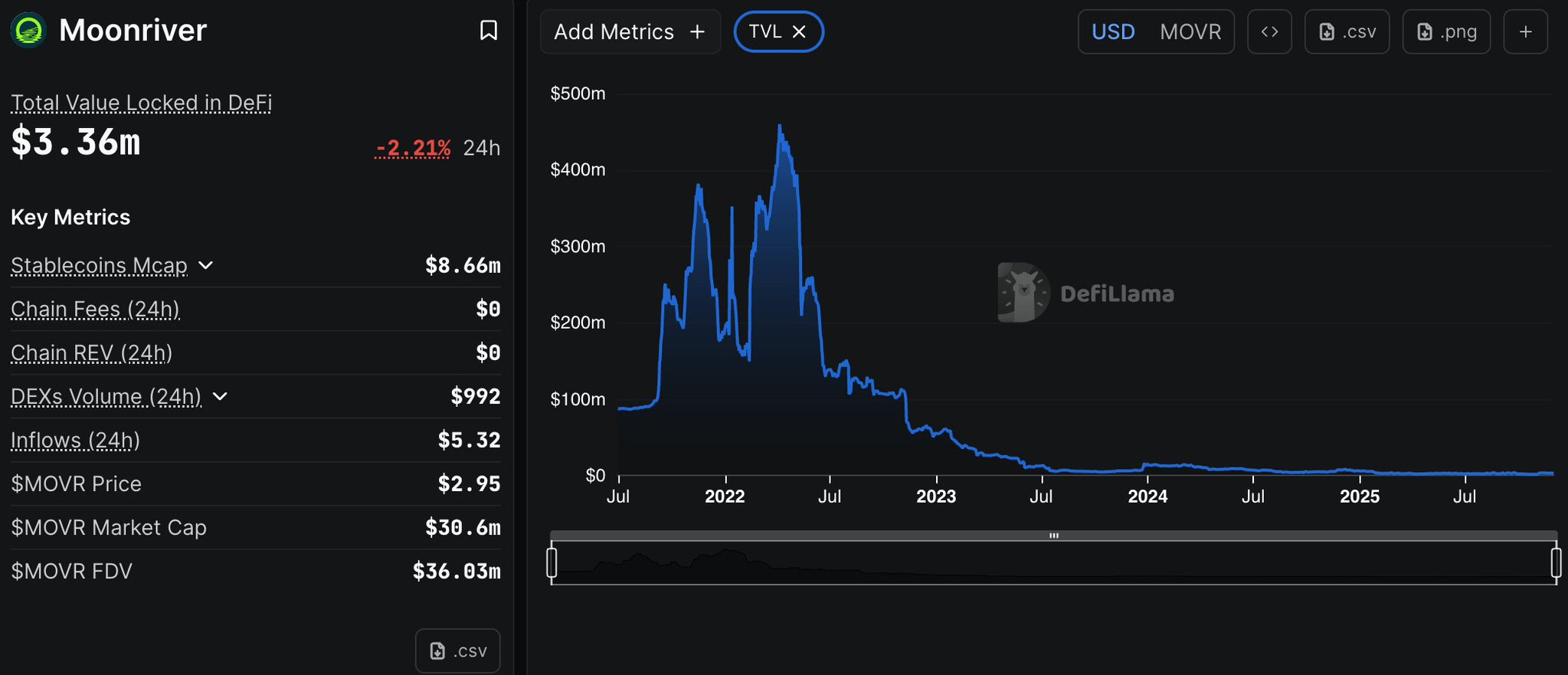The width and height of the screenshot is (1568, 675).
Task: Bookmark the Moonriver chain
Action: point(488,31)
